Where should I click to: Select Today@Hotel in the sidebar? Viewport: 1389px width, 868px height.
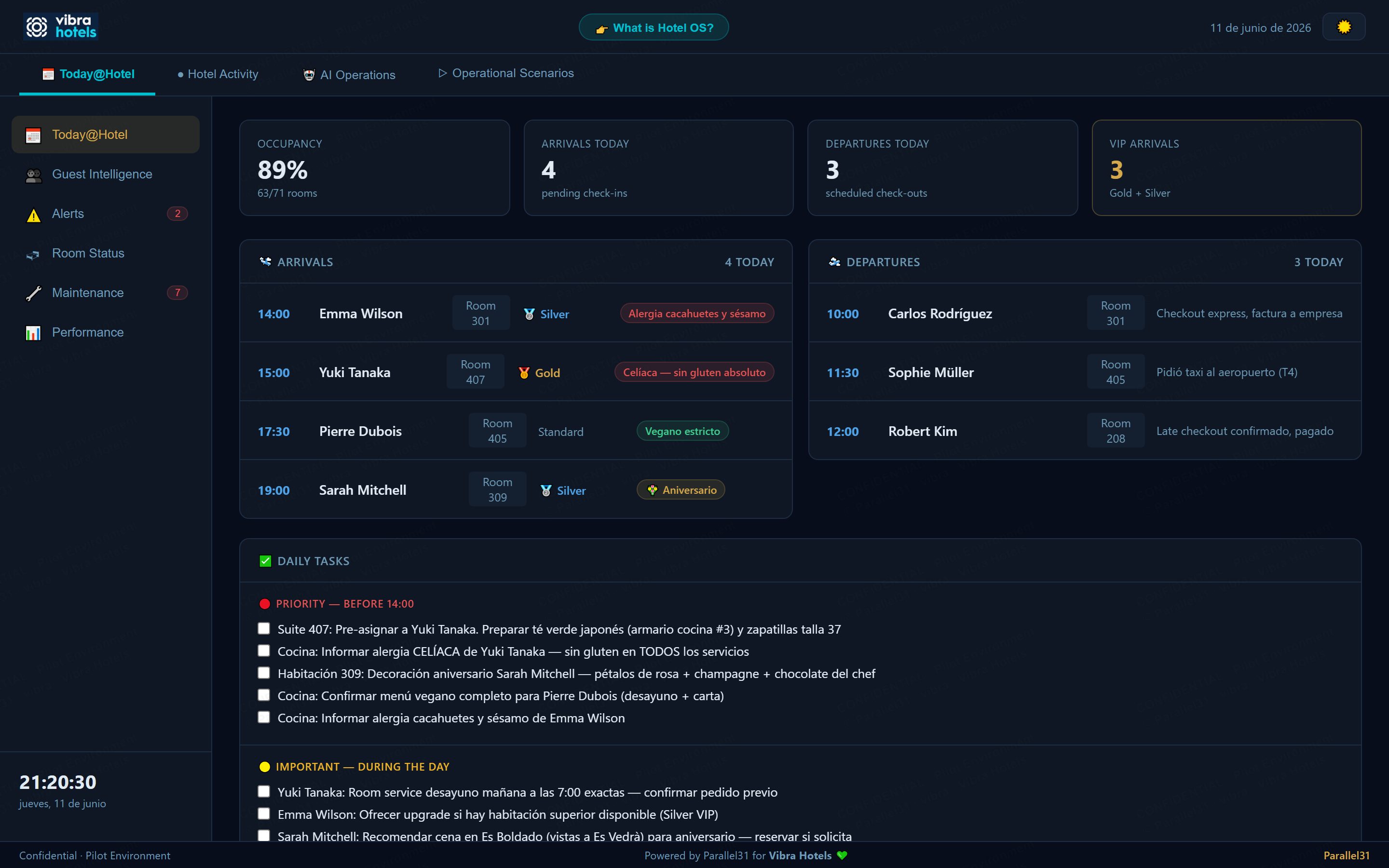point(106,135)
